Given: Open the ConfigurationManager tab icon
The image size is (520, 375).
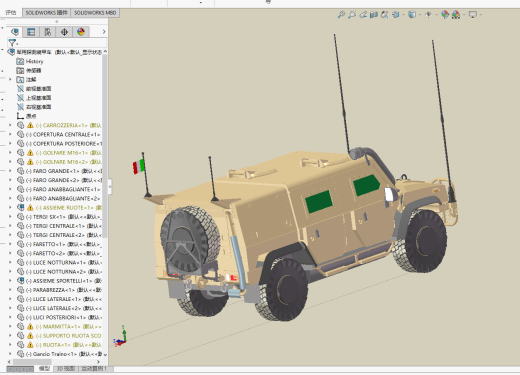Looking at the screenshot, I should [x=48, y=32].
